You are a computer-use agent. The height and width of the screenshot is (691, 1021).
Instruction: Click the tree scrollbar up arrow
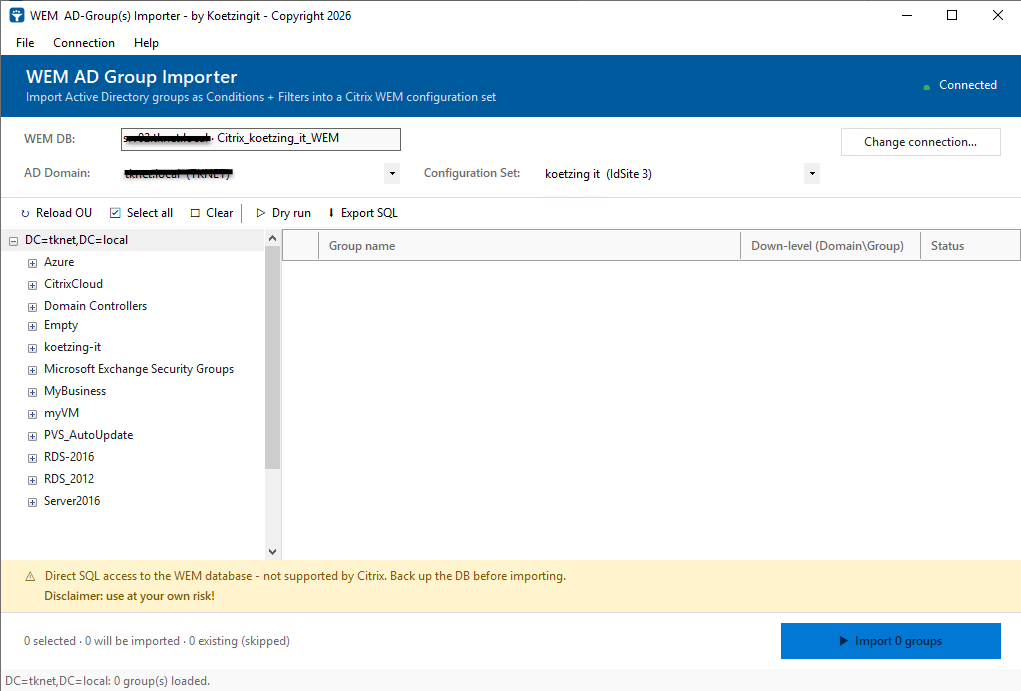[272, 238]
